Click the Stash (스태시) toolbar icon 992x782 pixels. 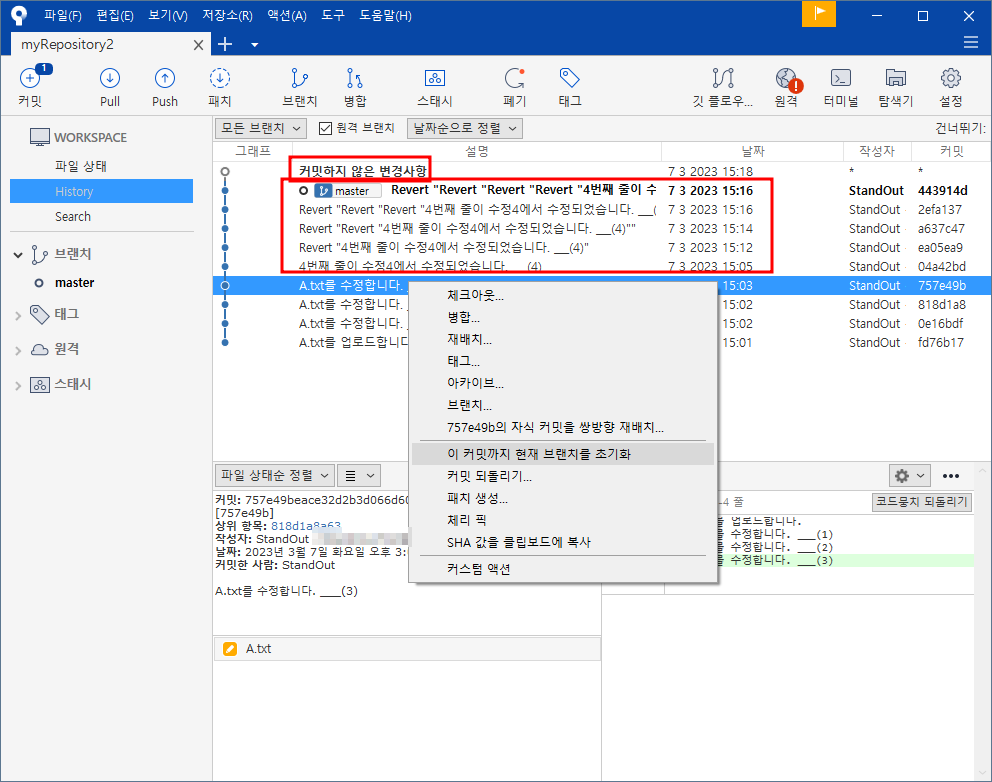coord(435,87)
